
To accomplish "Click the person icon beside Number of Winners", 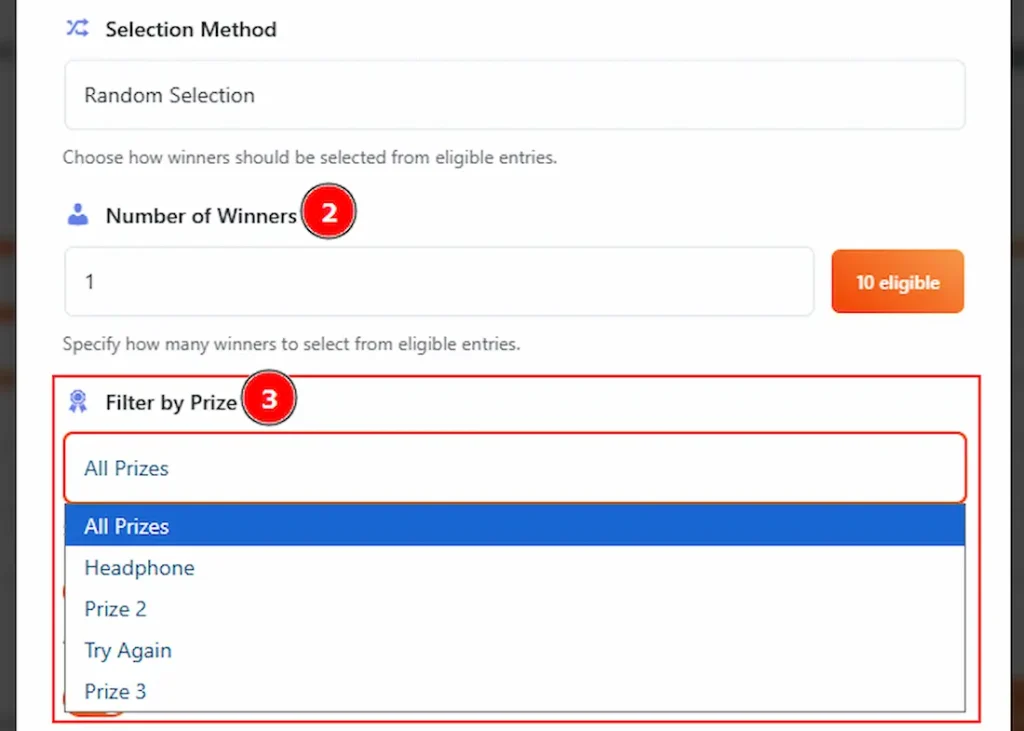I will 77,215.
